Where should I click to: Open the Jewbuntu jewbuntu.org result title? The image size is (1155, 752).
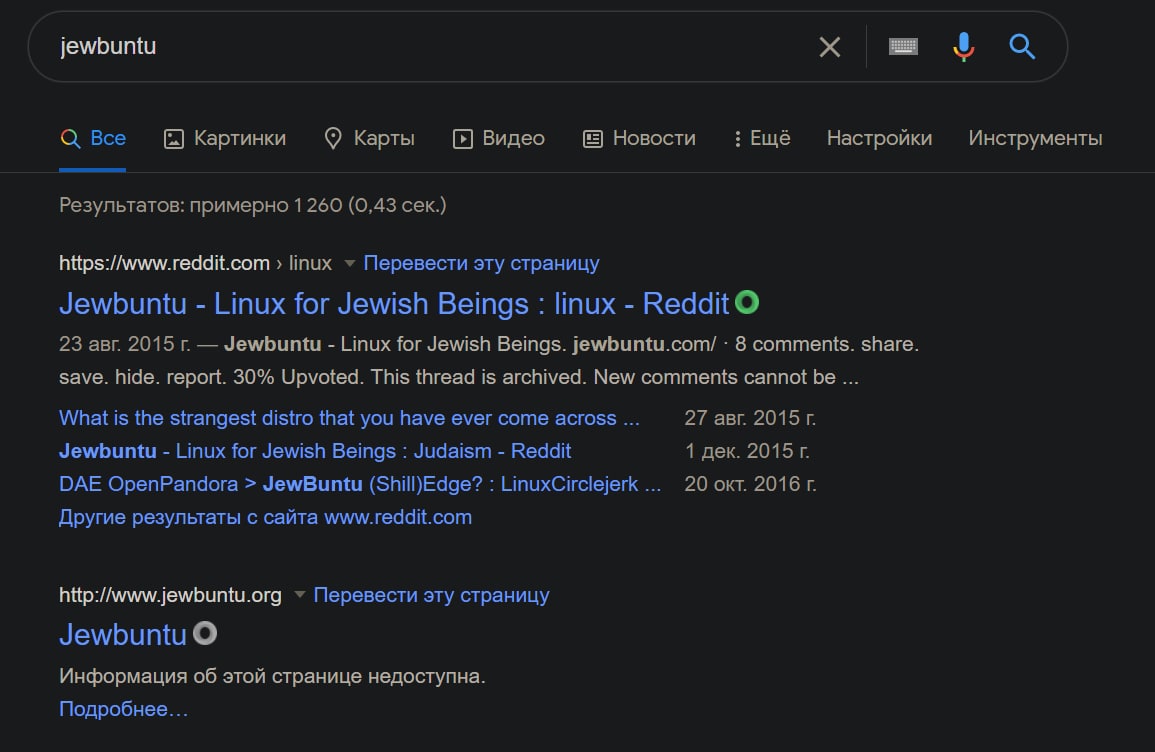123,635
